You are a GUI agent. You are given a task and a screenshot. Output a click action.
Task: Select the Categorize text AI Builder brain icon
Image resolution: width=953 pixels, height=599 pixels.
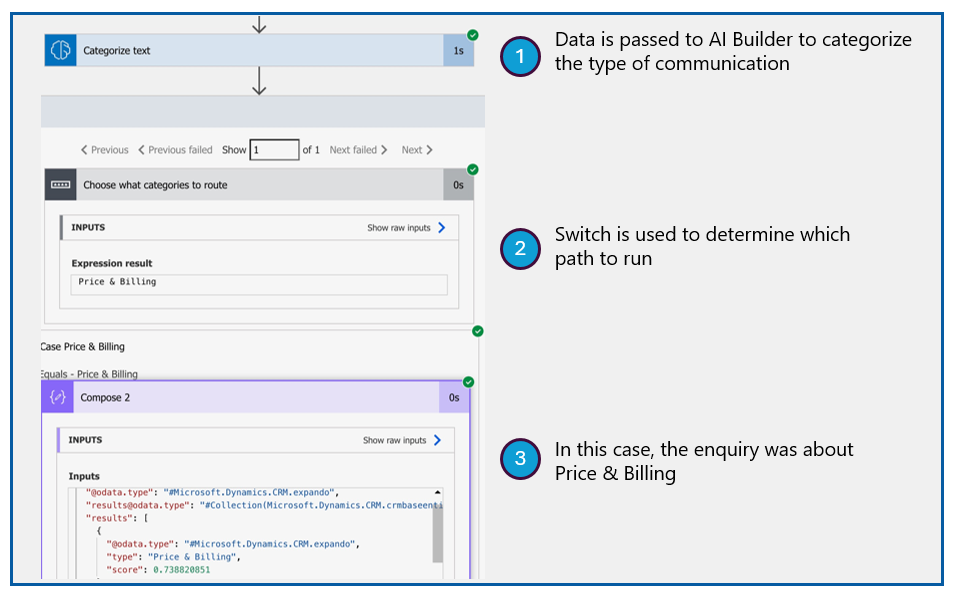(x=59, y=50)
